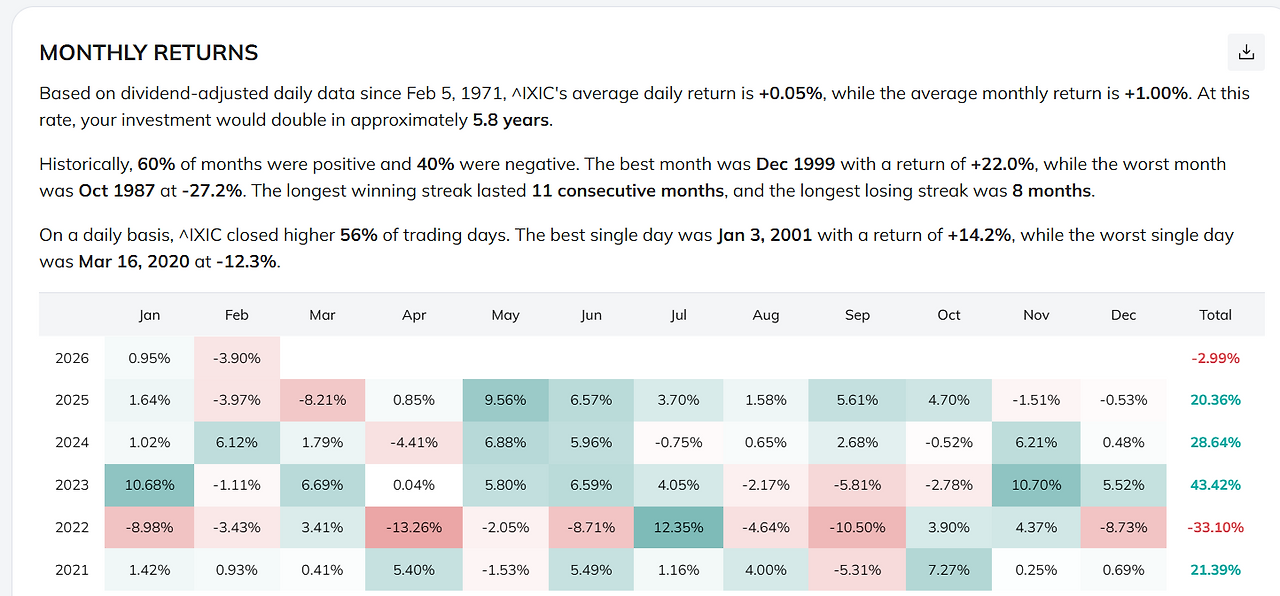The image size is (1280, 596).
Task: Click the 7.27% October 2021 cell
Action: (948, 570)
